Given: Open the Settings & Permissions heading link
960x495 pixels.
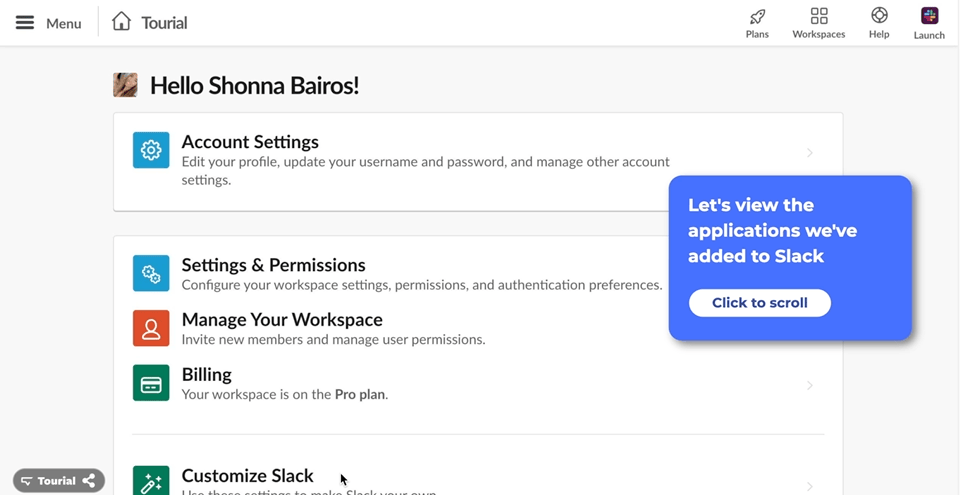Looking at the screenshot, I should point(273,265).
